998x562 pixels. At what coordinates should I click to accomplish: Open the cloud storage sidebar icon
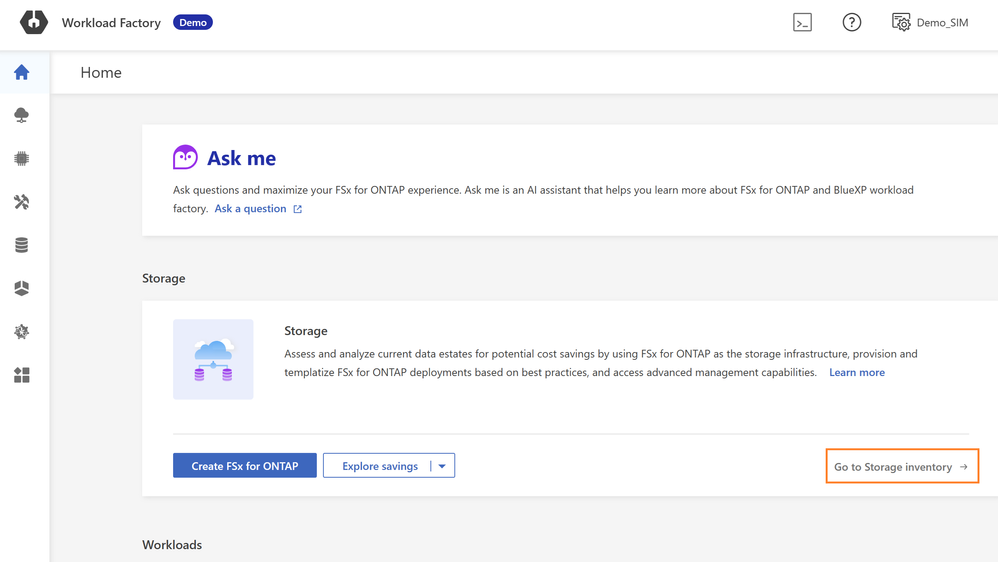point(22,116)
